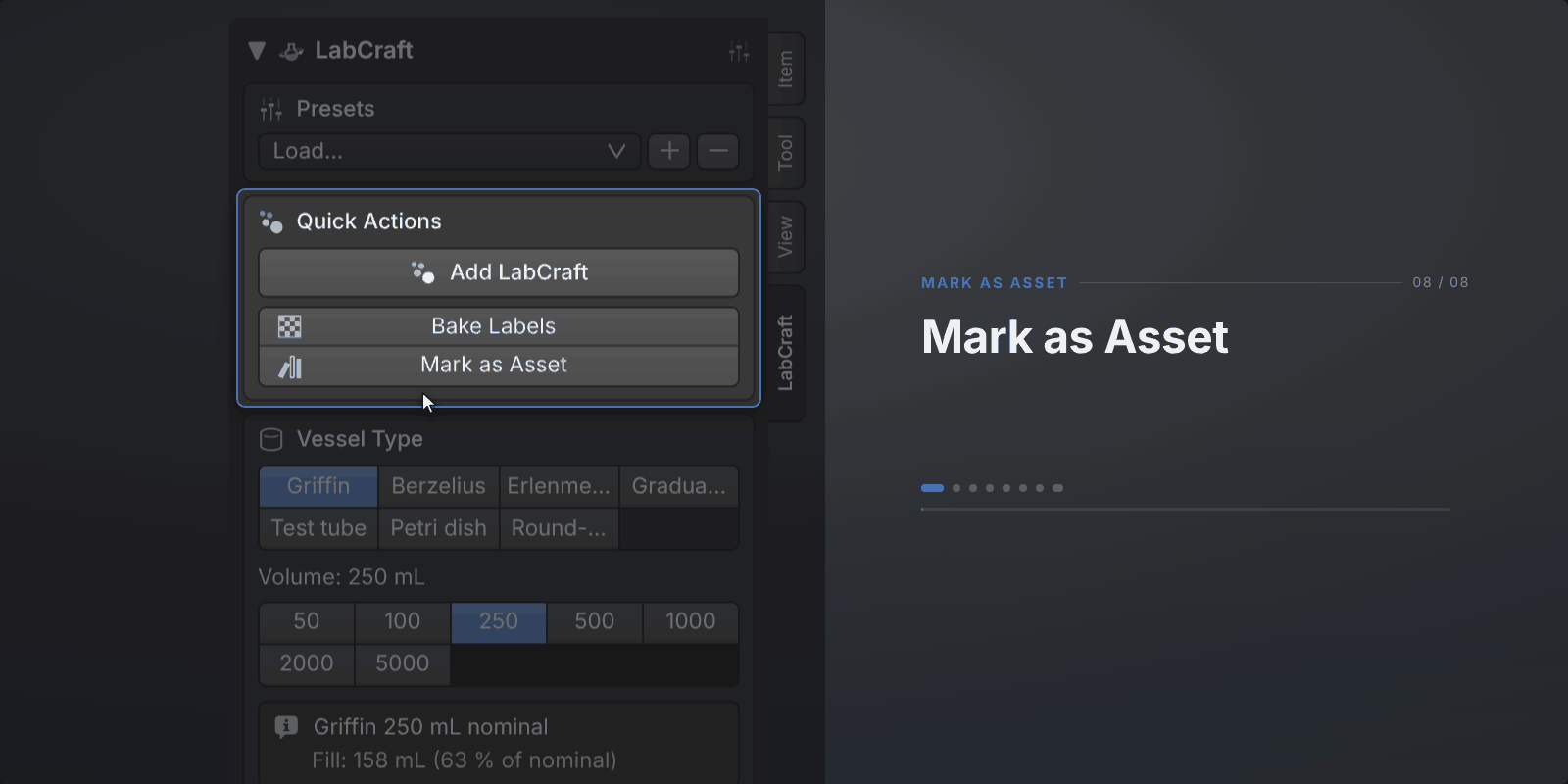
Task: Click the Vessel Type panel title
Action: pyautogui.click(x=360, y=439)
